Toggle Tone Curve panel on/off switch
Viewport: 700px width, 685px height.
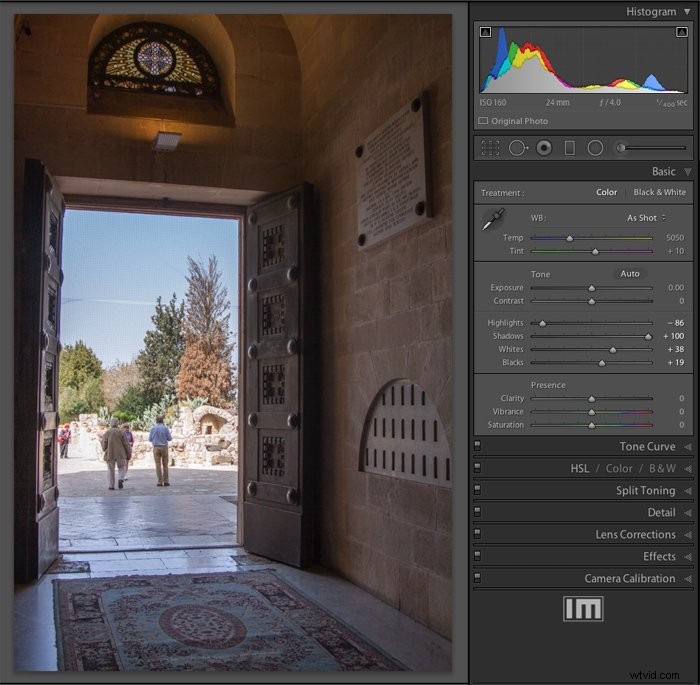tap(477, 446)
